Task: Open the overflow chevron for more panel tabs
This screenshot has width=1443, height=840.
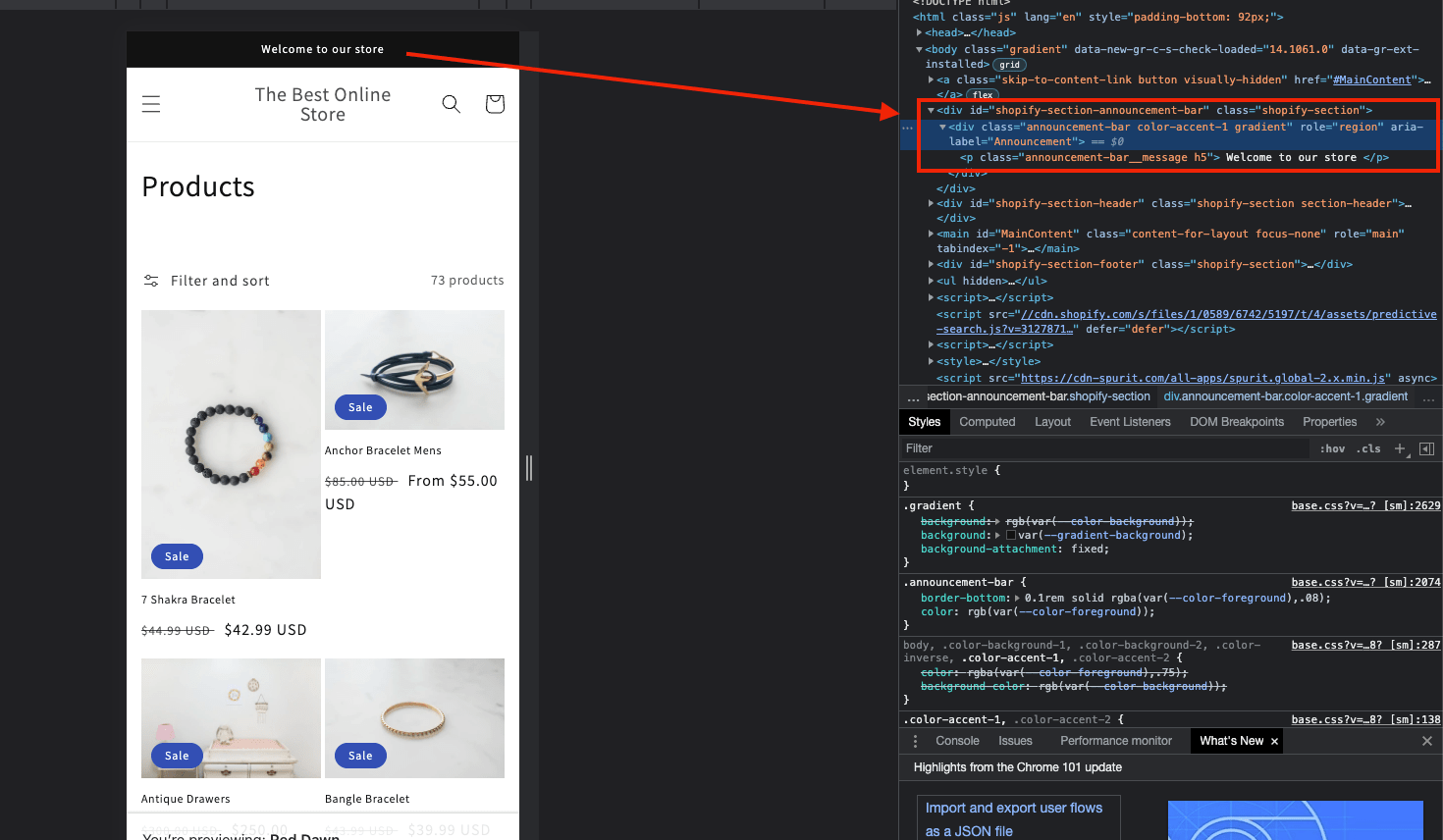Action: click(x=1380, y=422)
